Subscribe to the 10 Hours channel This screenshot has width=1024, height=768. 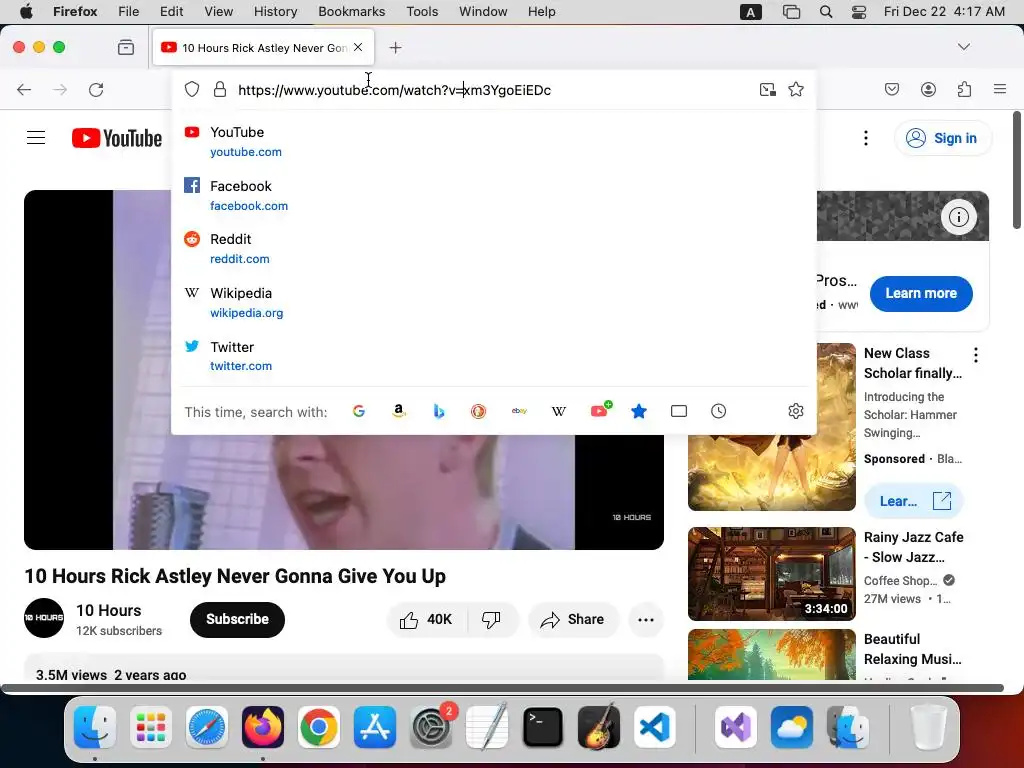(x=237, y=619)
